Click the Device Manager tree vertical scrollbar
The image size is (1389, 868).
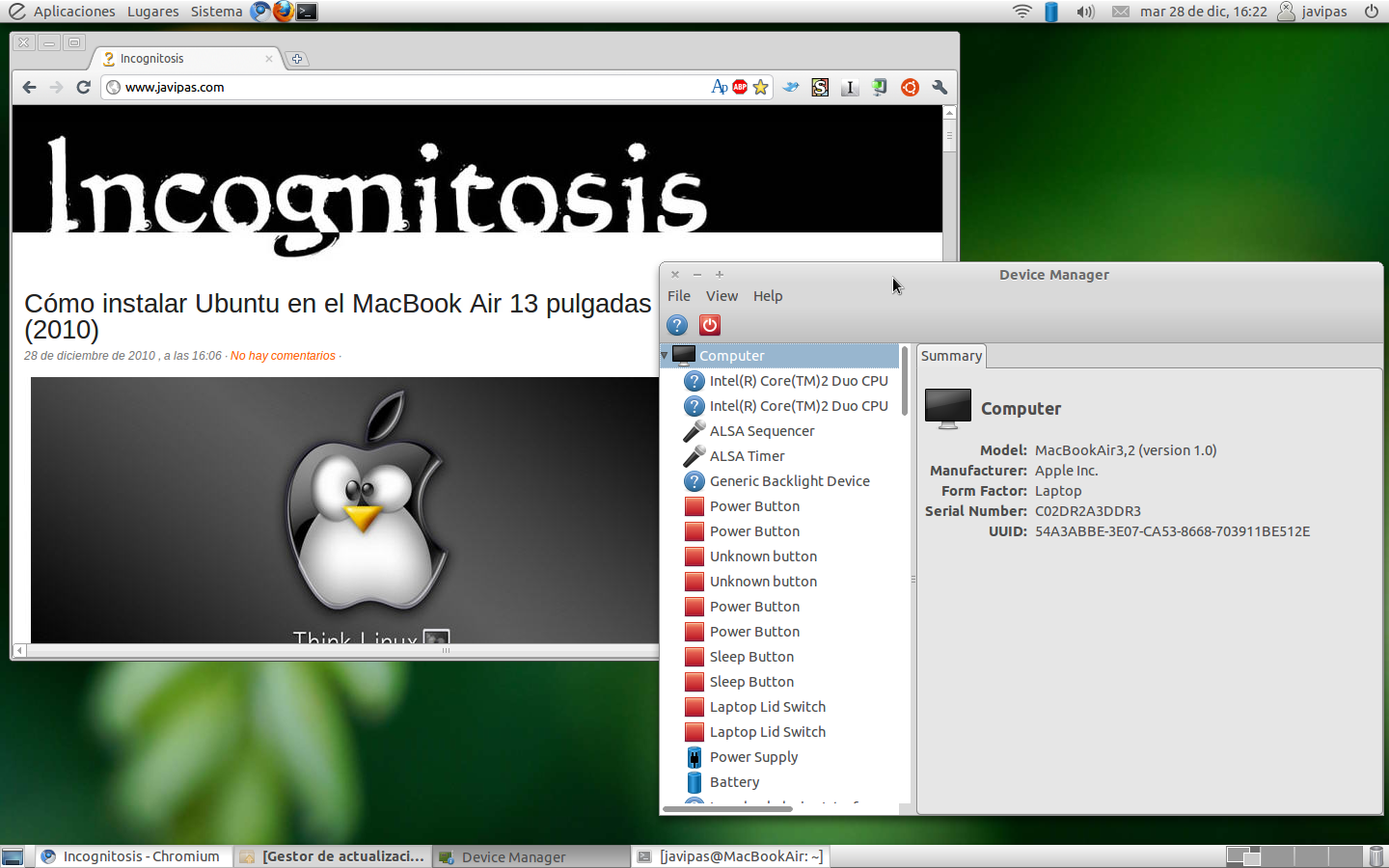tap(905, 381)
